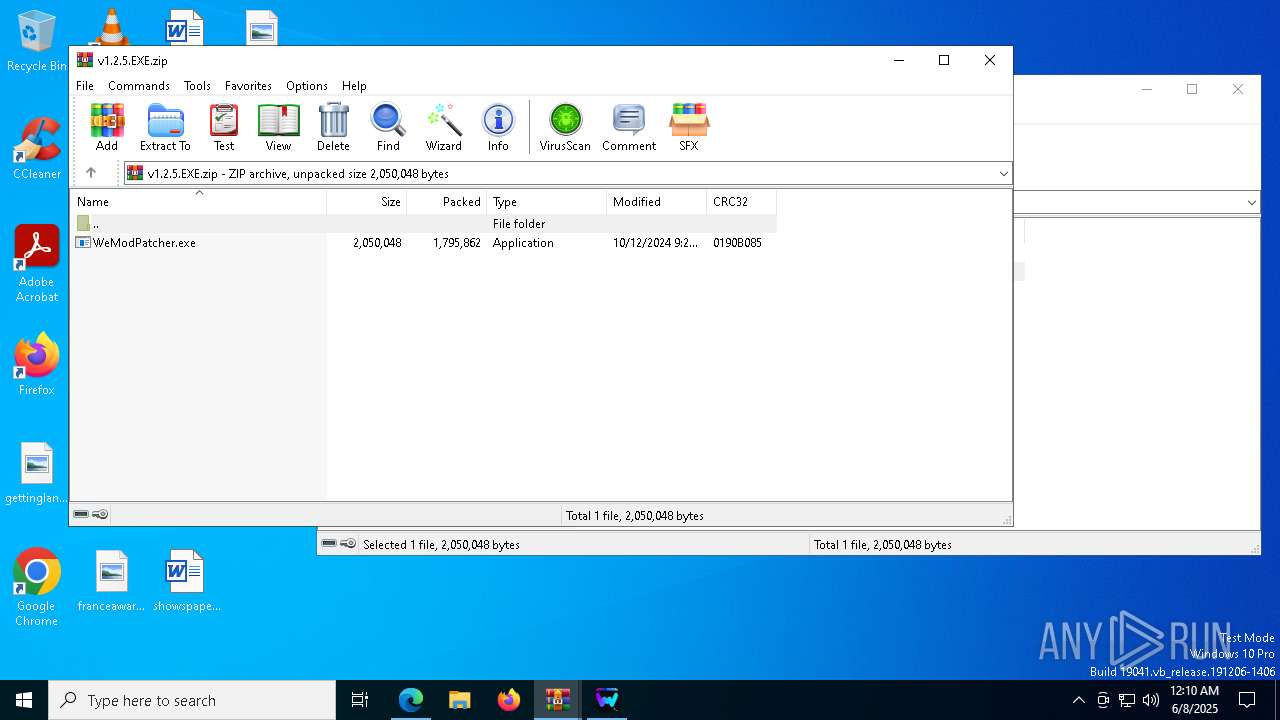Open Google Chrome desktop shortcut
Screen dimensions: 1280x720
pyautogui.click(x=37, y=588)
